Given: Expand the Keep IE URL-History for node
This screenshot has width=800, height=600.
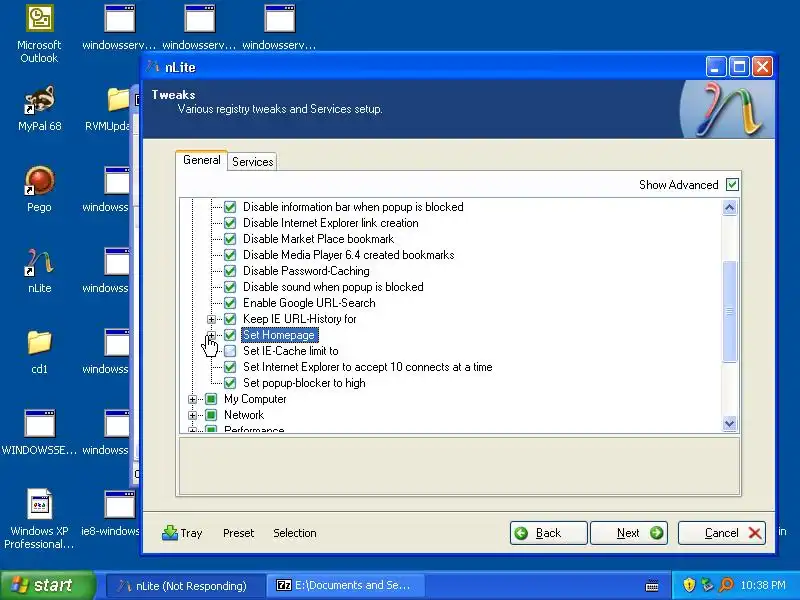Looking at the screenshot, I should coord(211,319).
